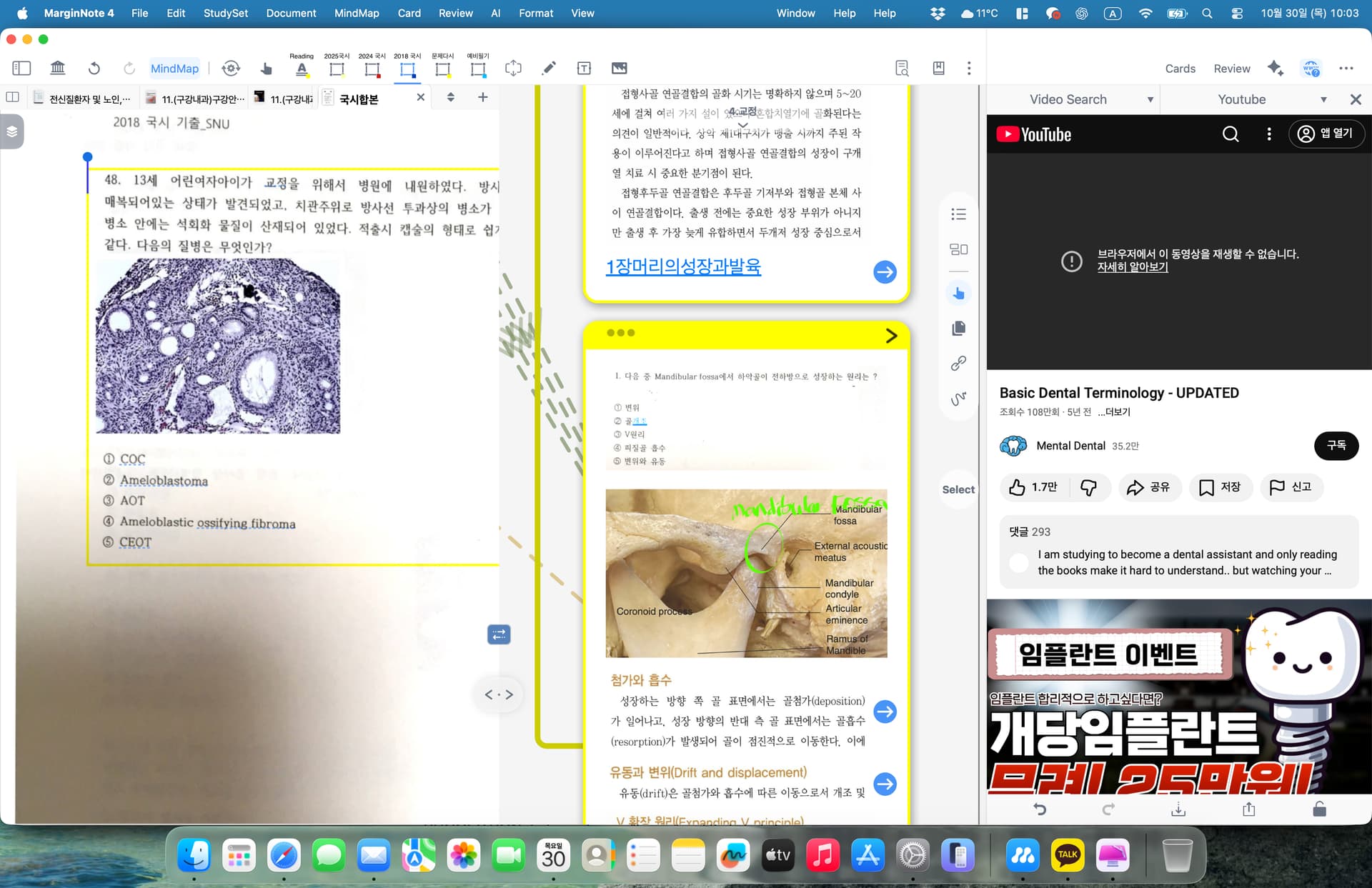Click the 구독 subscribe button
This screenshot has width=1372, height=888.
[x=1336, y=445]
